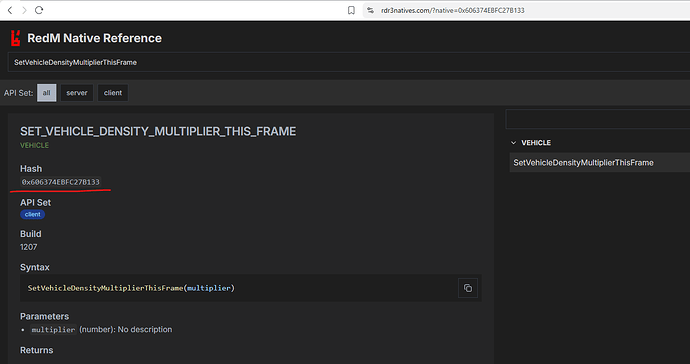Click the hash value 0x606374EBFC27B133
Image resolution: width=690 pixels, height=364 pixels.
(61, 182)
